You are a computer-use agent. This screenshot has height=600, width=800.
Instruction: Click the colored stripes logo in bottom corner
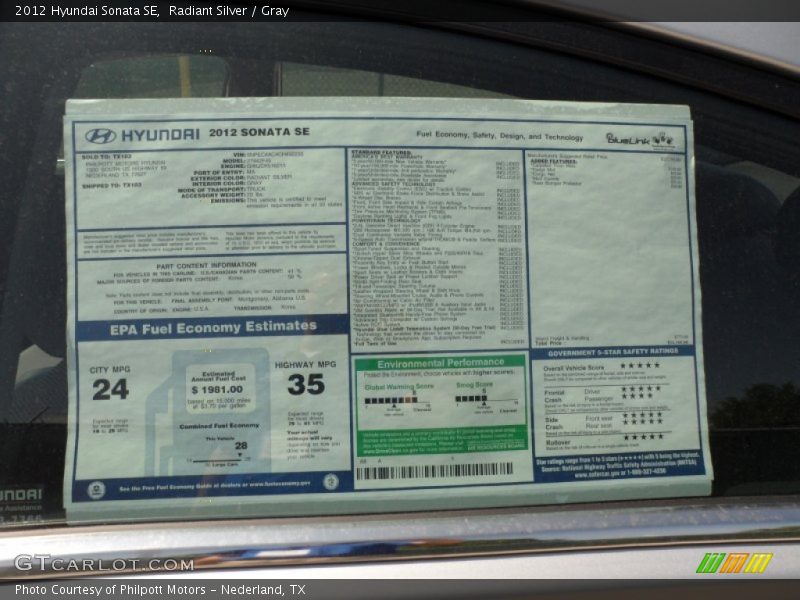(x=734, y=563)
